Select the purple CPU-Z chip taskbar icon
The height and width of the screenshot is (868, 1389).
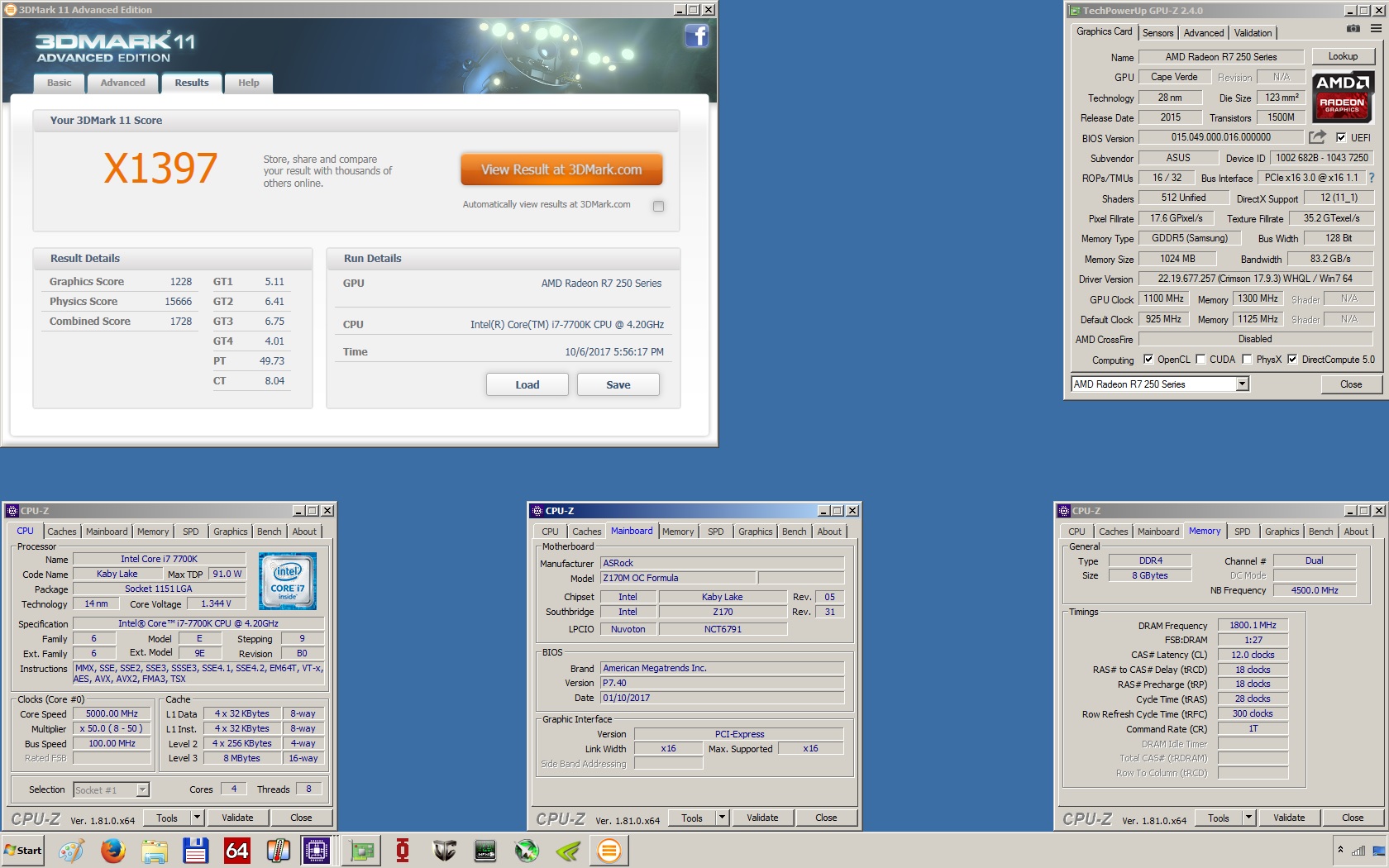point(317,851)
